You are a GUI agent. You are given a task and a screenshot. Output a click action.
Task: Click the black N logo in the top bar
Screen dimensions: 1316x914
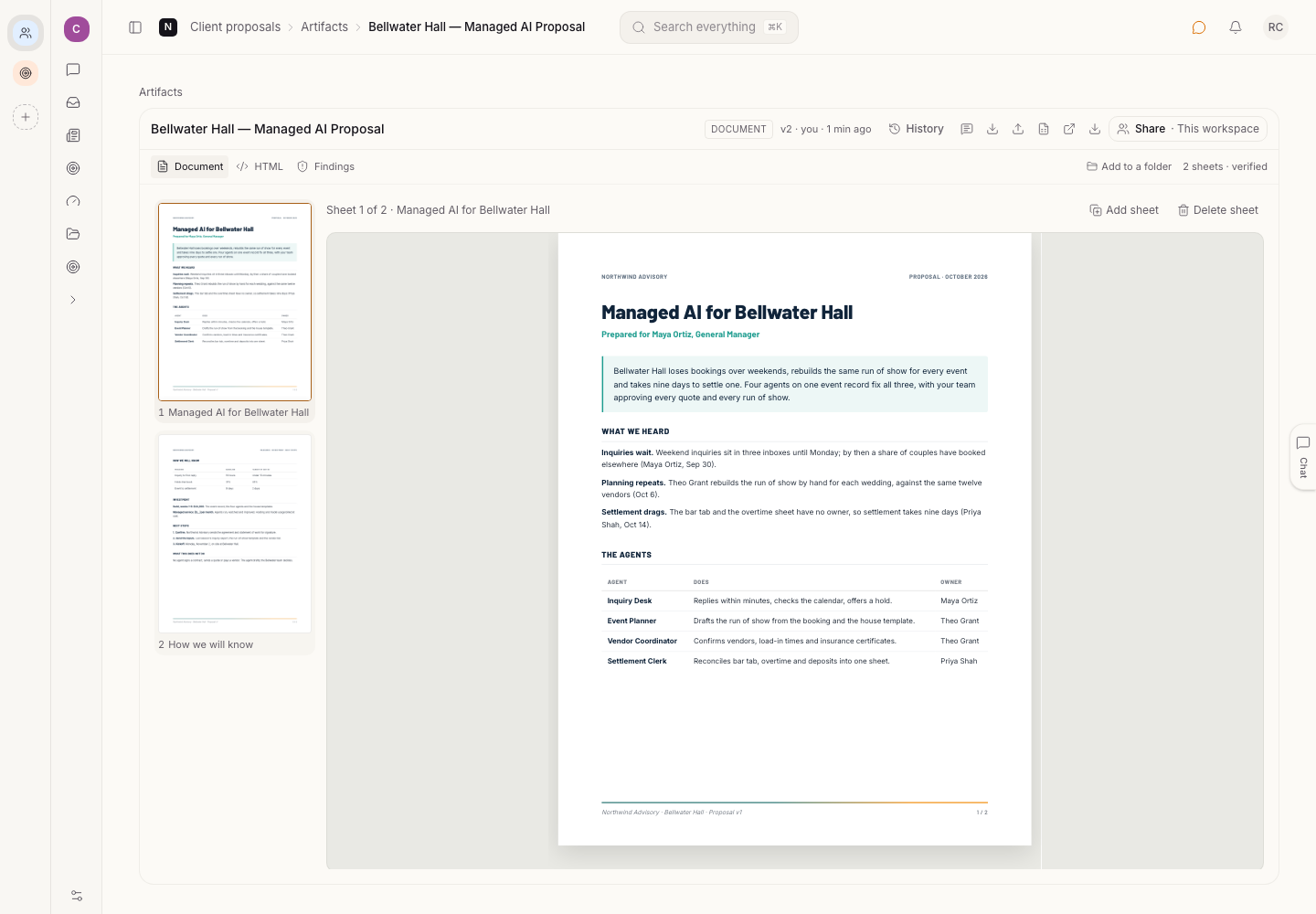[x=168, y=27]
